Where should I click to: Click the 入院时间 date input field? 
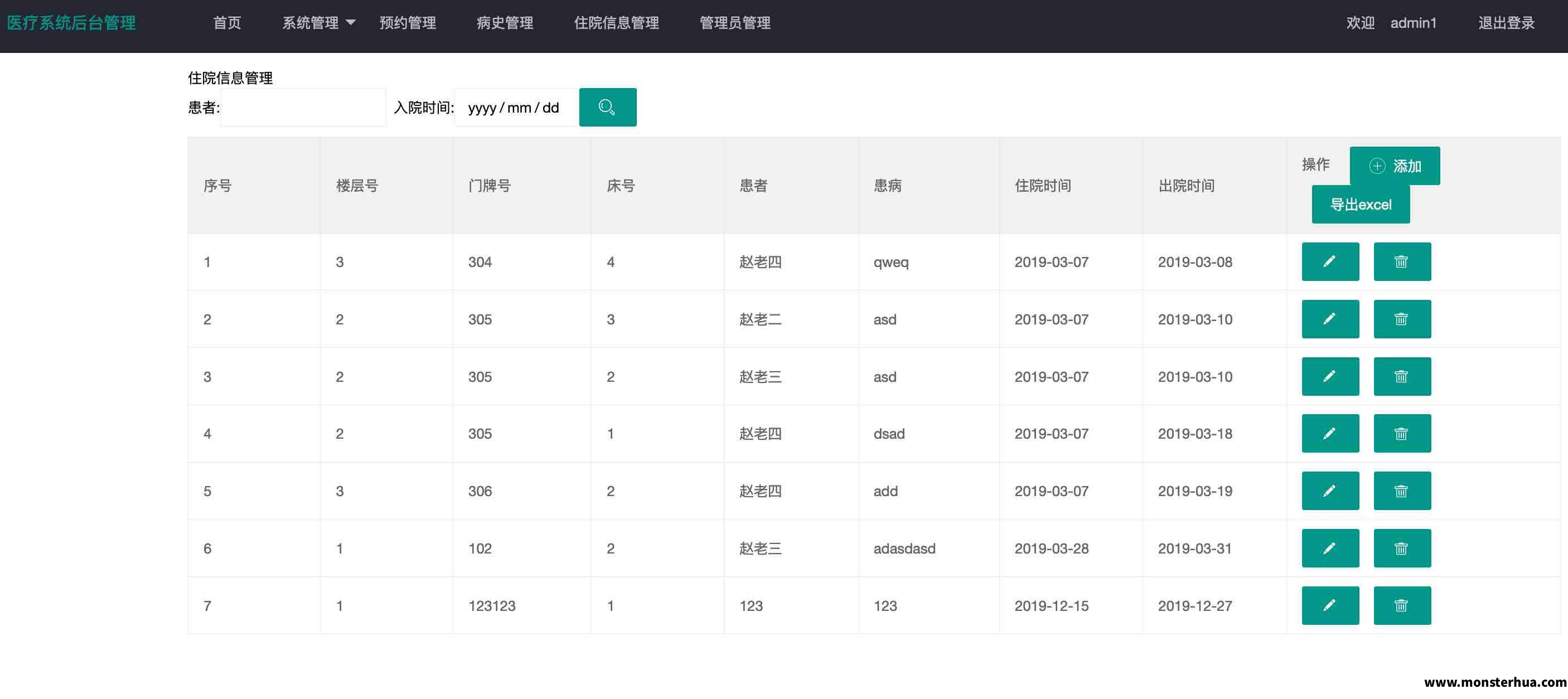coord(516,107)
